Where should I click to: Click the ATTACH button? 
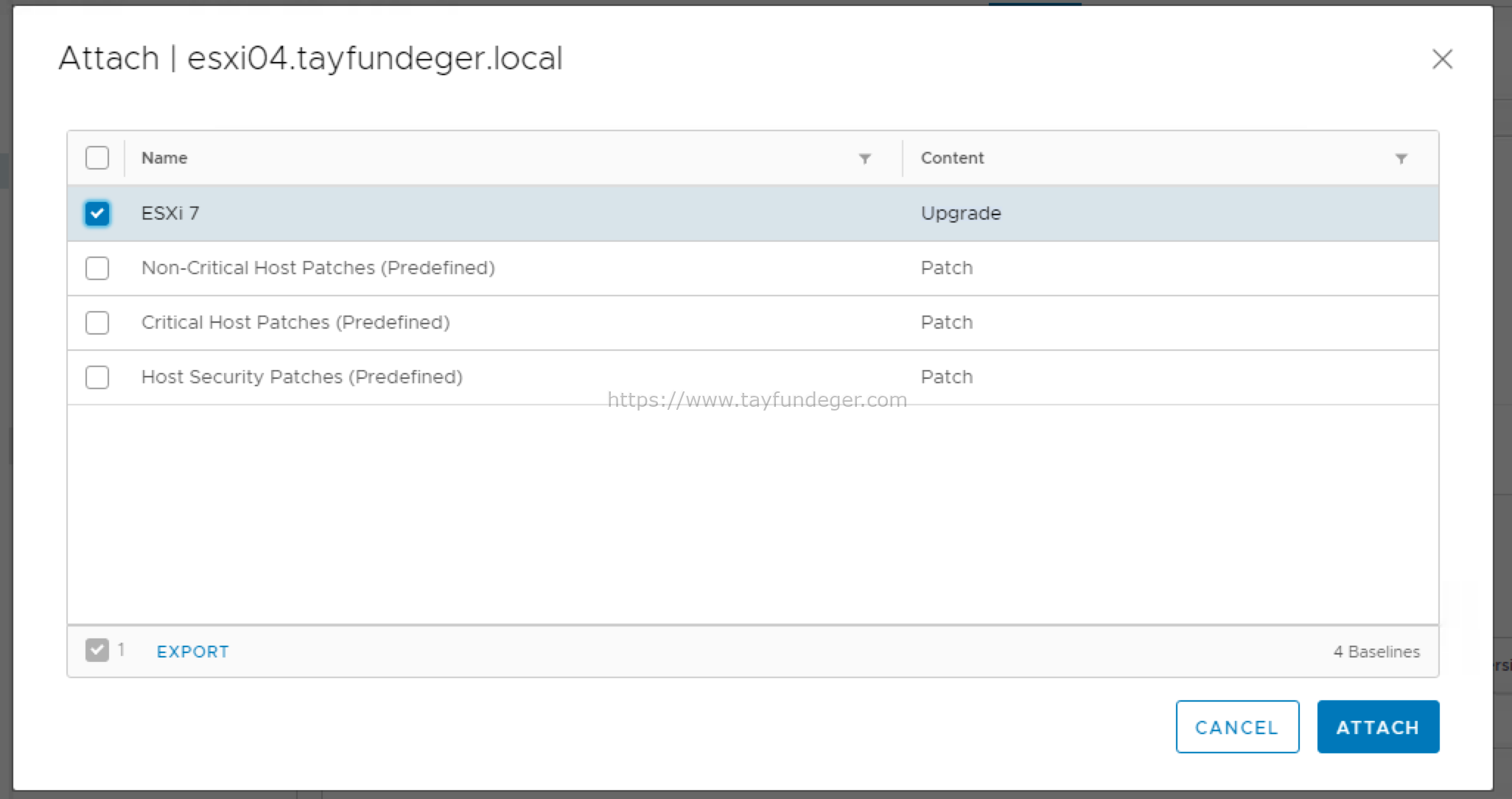pos(1378,727)
